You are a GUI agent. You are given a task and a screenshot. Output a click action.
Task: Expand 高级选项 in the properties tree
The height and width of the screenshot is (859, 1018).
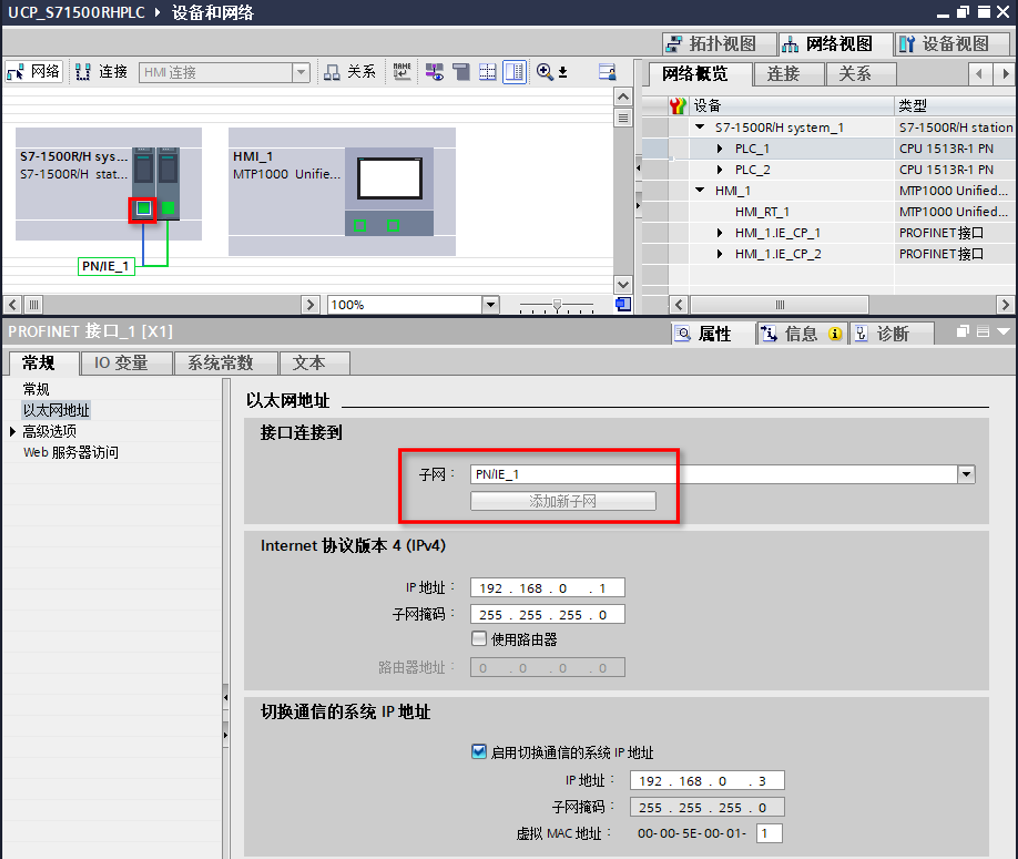click(13, 432)
